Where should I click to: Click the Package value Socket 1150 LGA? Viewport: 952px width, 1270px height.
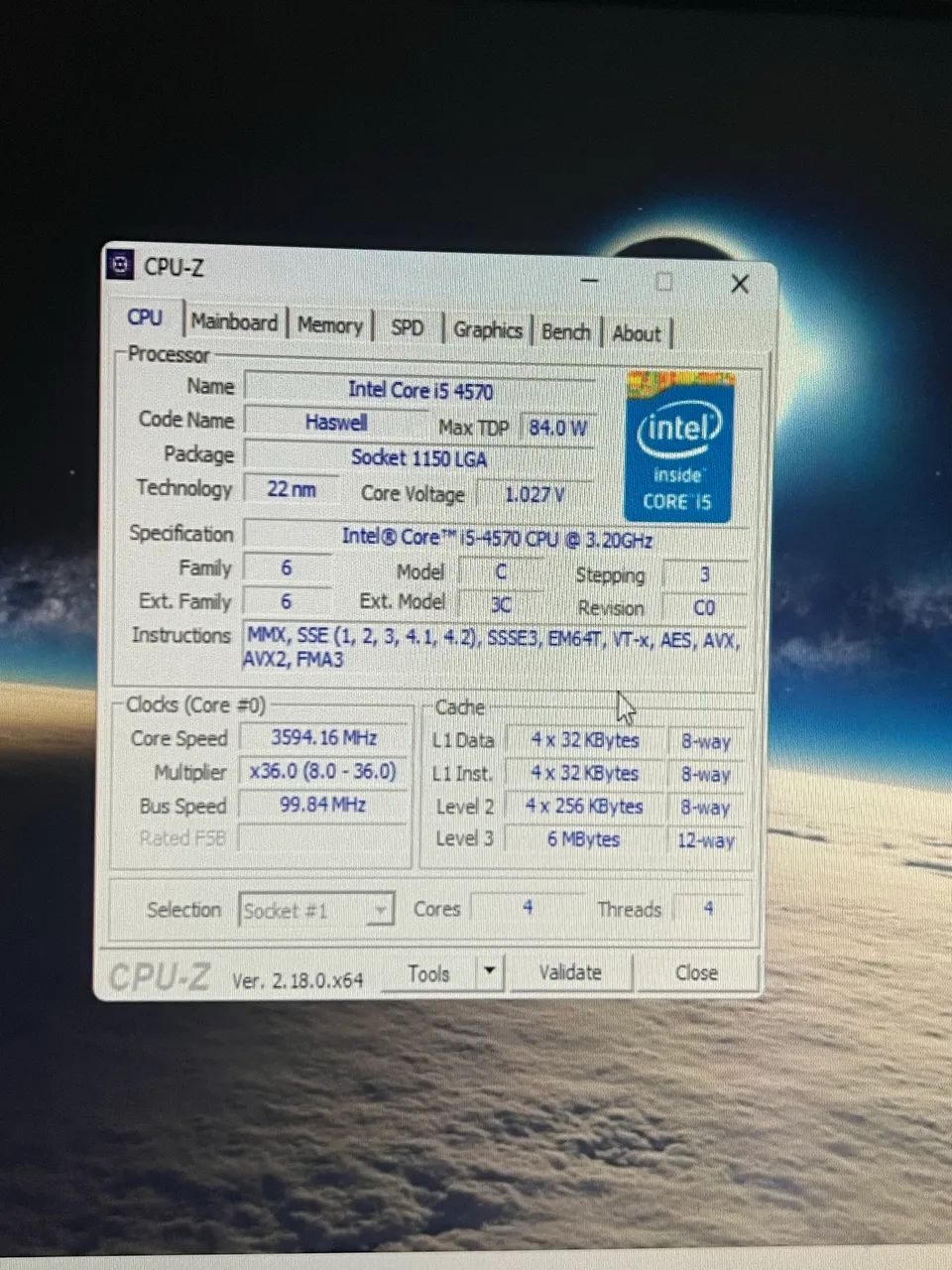coord(419,458)
